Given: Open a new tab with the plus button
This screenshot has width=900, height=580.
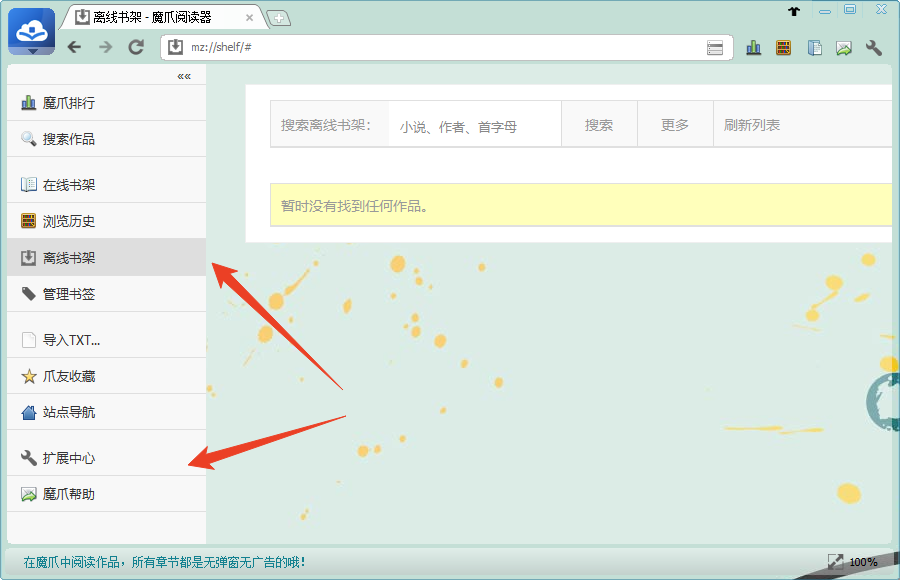Looking at the screenshot, I should point(278,18).
